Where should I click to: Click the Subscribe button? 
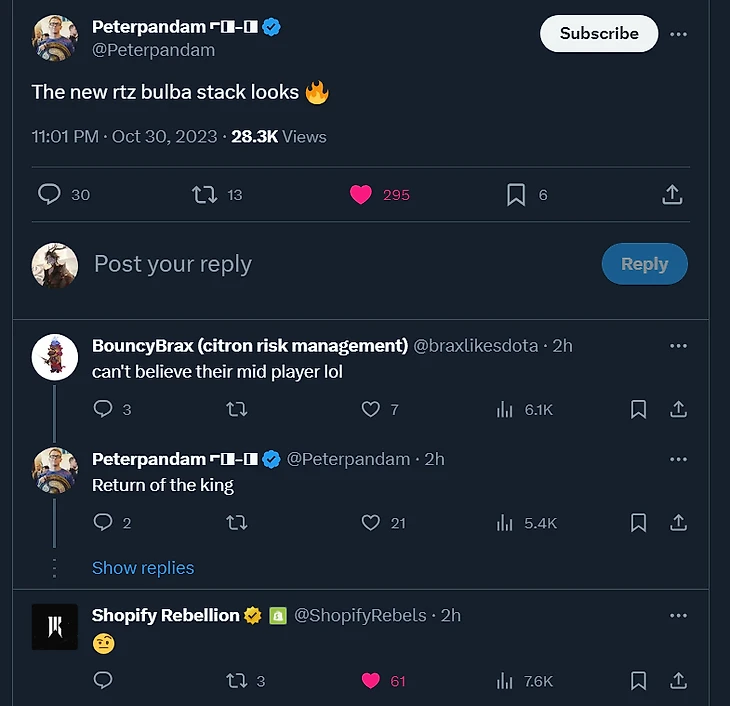coord(598,33)
